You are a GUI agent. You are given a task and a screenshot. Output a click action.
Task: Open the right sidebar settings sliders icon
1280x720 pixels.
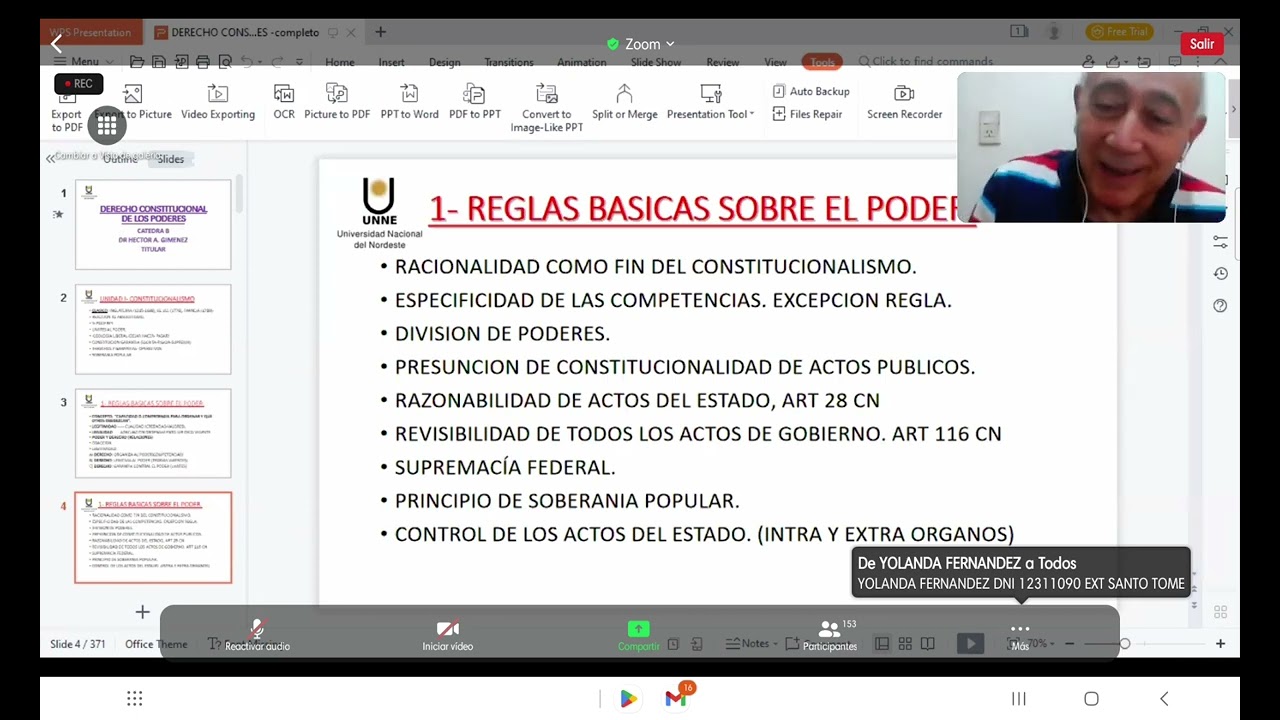click(1220, 242)
